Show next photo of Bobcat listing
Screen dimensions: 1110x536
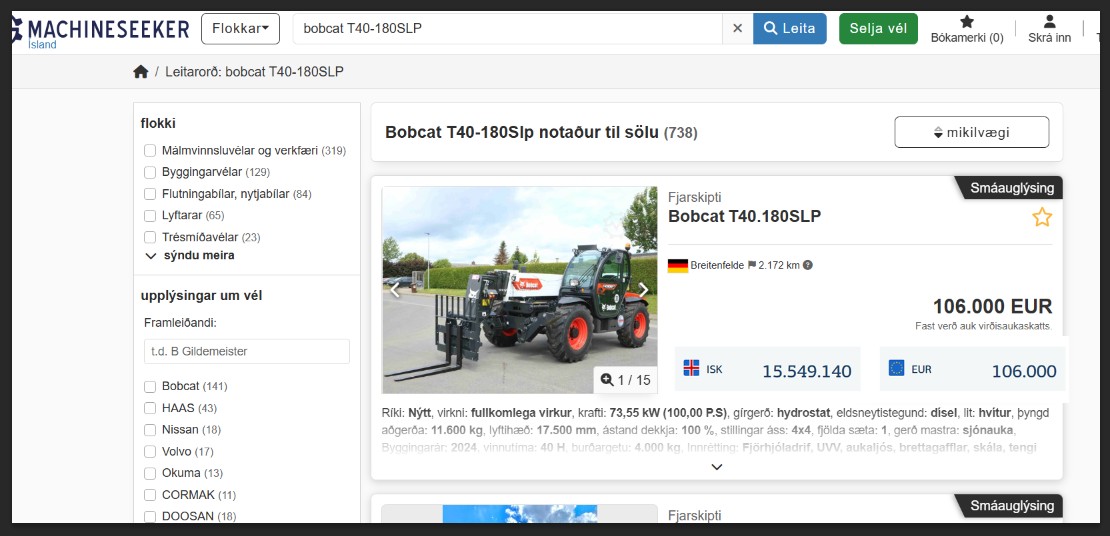pos(643,290)
